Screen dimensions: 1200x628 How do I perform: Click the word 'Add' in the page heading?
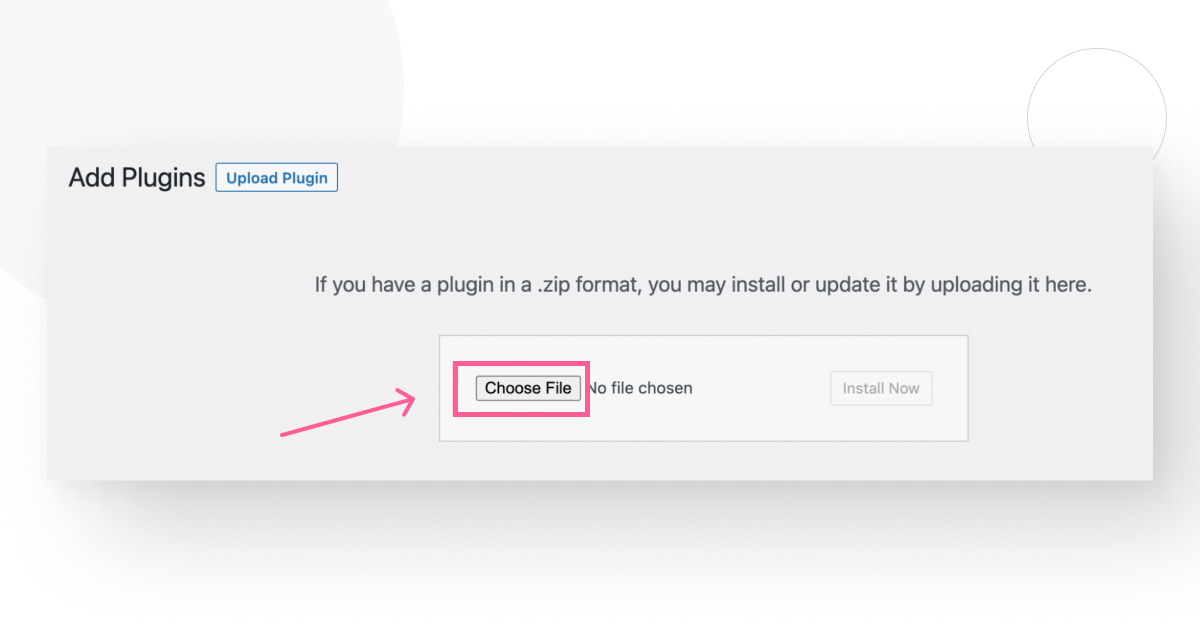(x=92, y=178)
